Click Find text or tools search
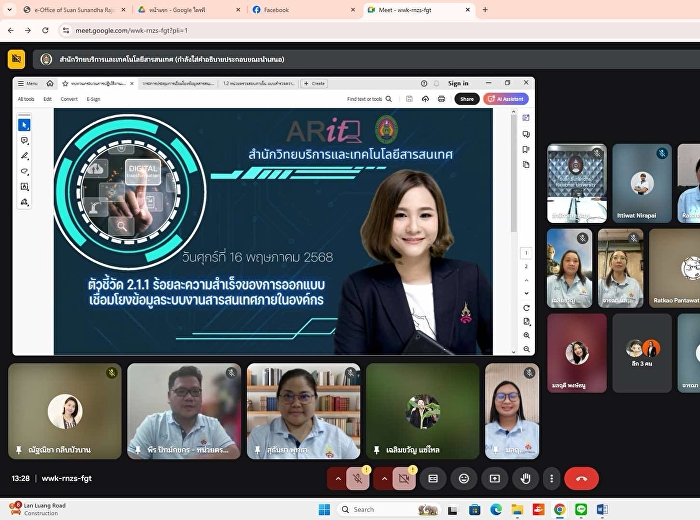The width and height of the screenshot is (700, 520). point(369,99)
